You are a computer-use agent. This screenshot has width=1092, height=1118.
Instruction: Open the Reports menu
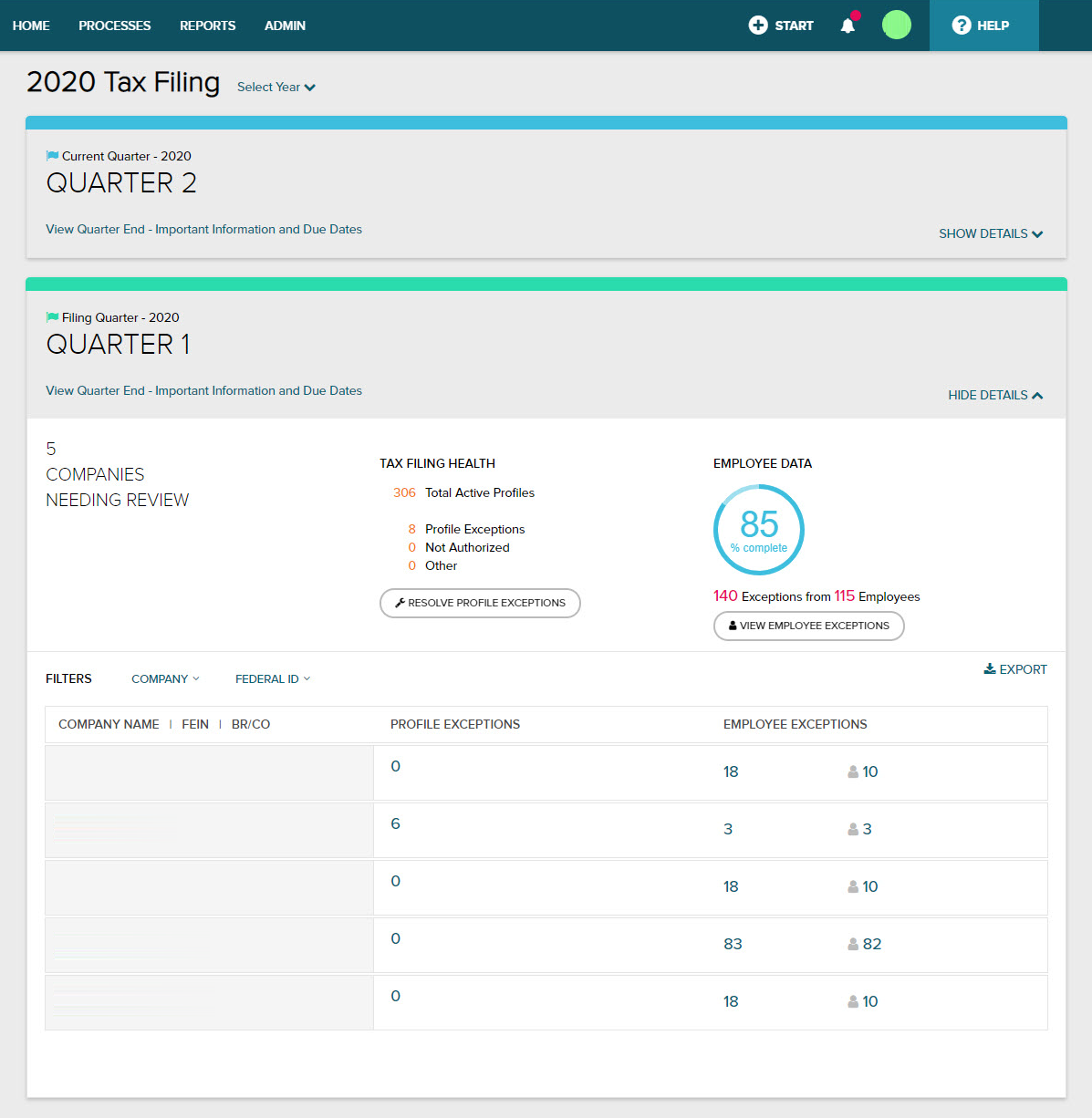tap(208, 26)
